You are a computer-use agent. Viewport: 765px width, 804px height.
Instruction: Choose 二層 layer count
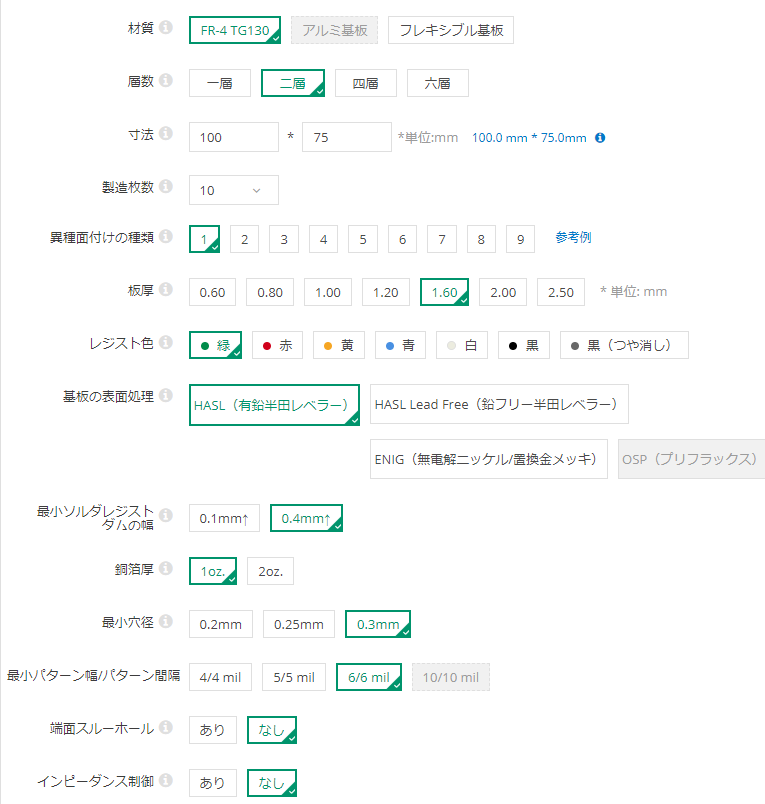pos(293,83)
